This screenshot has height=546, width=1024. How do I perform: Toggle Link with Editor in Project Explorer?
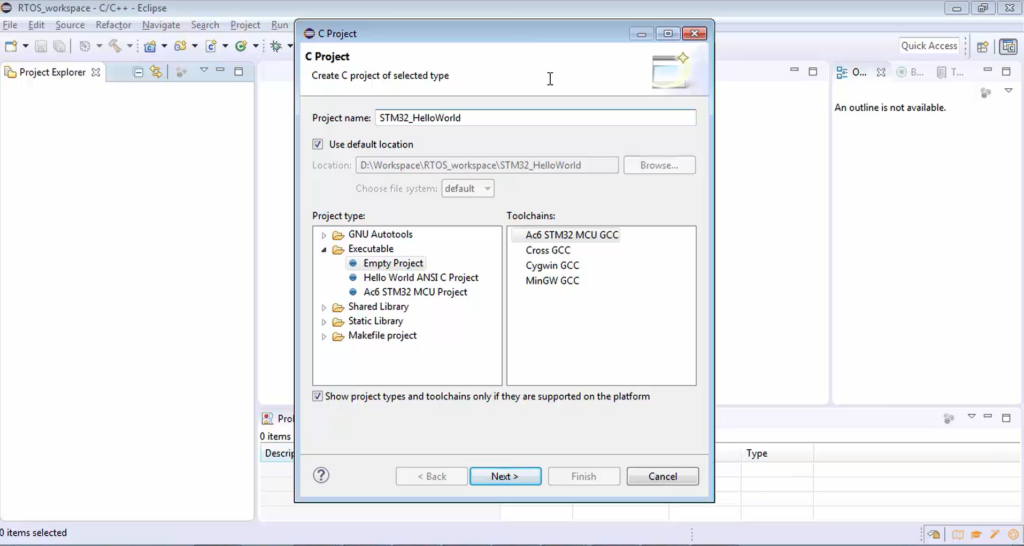(x=155, y=72)
